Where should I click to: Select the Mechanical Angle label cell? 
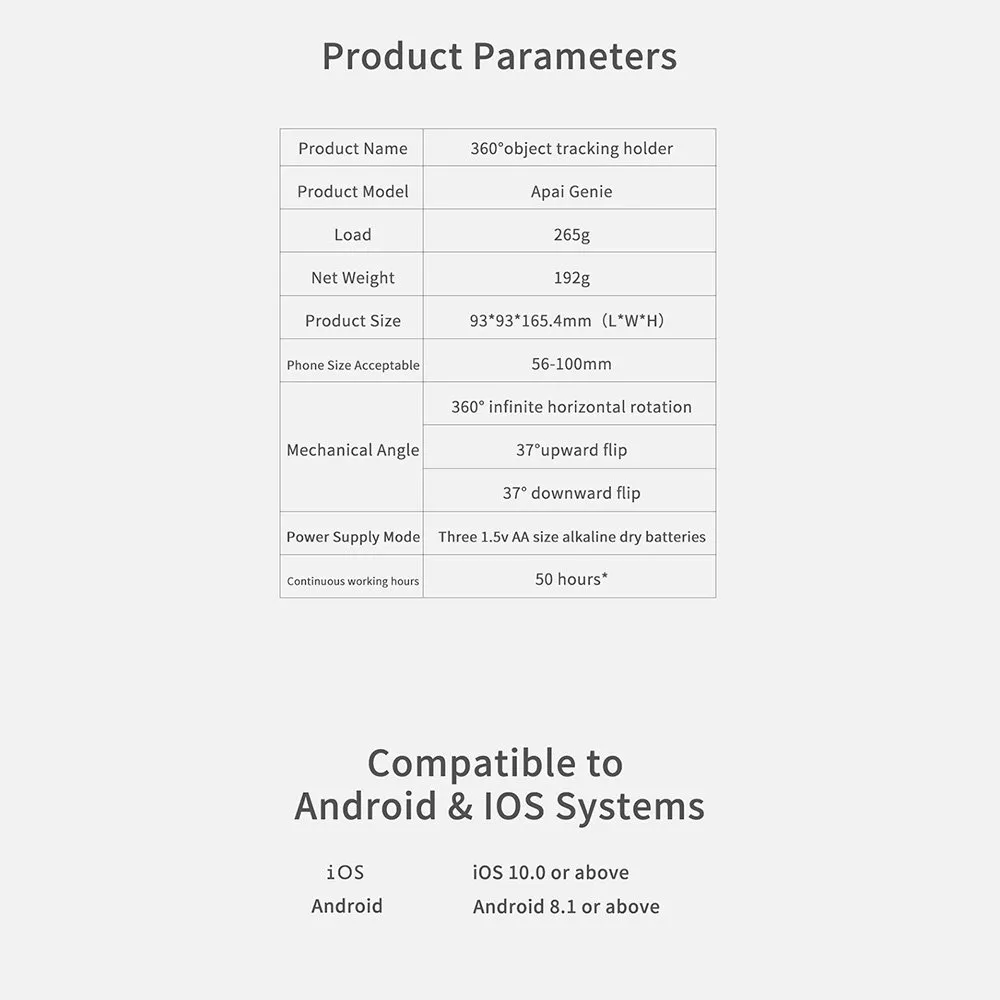click(x=352, y=450)
